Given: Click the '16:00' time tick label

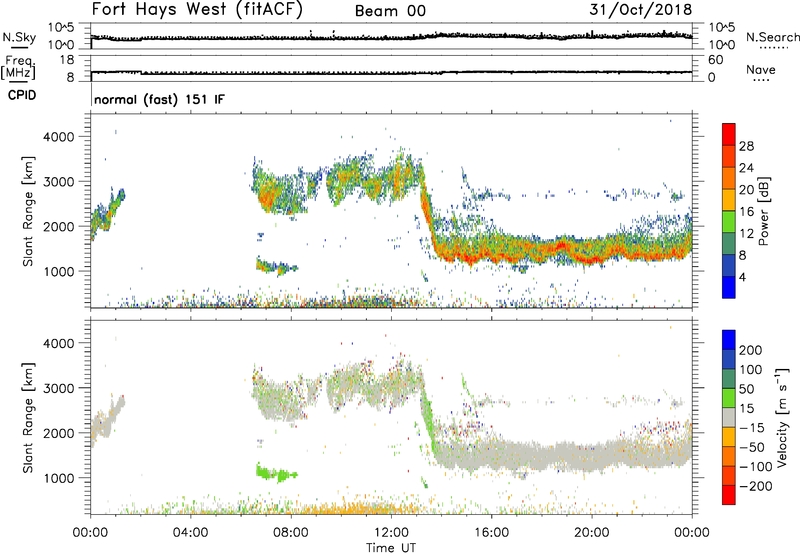Looking at the screenshot, I should point(491,533).
